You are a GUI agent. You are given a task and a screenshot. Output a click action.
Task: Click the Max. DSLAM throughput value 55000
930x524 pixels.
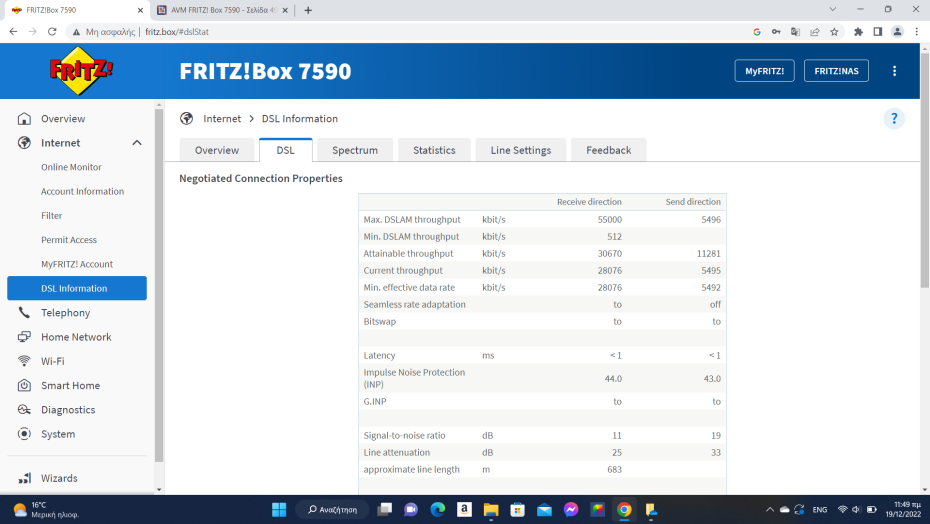610,220
